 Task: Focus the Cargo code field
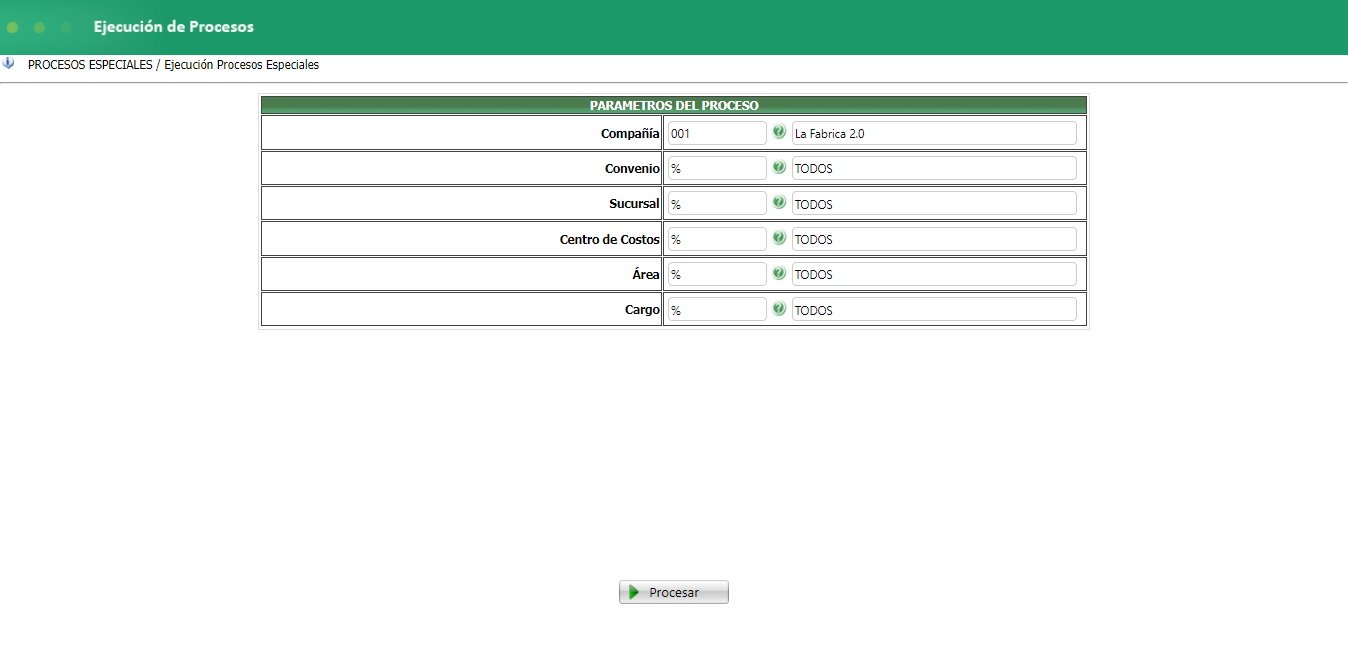point(716,310)
